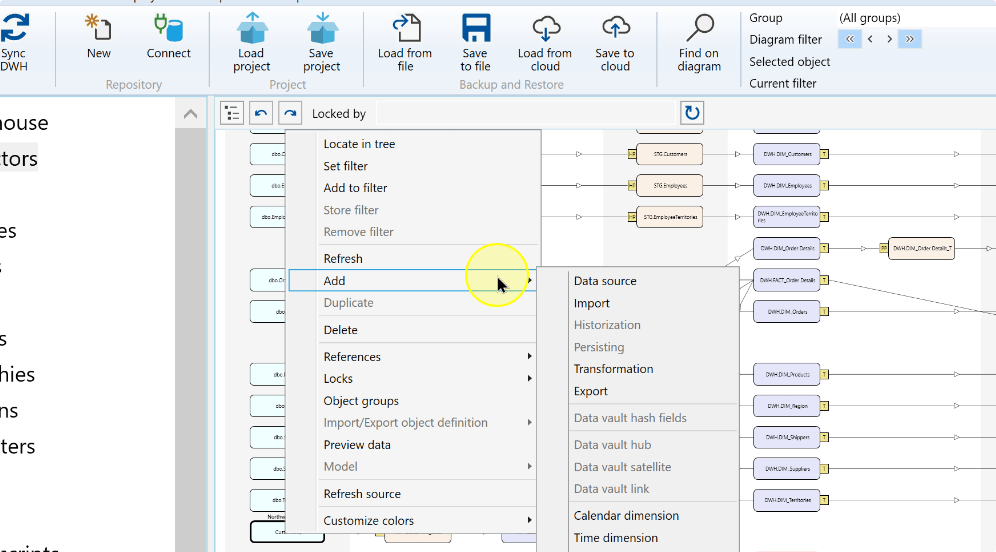Select the STG EmployeeTerritories node
996x552 pixels.
click(x=670, y=217)
